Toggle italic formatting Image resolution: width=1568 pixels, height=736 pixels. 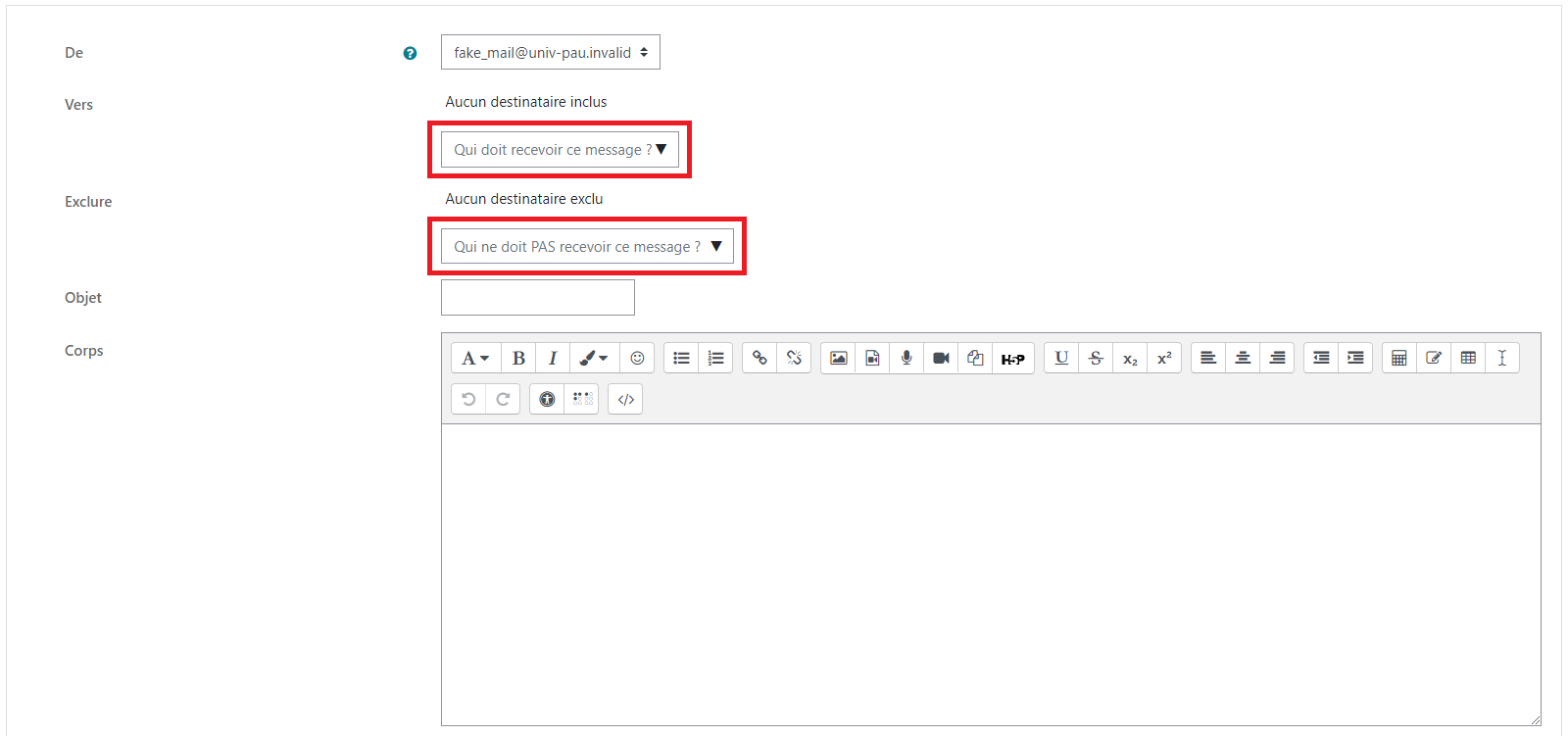[x=553, y=359]
